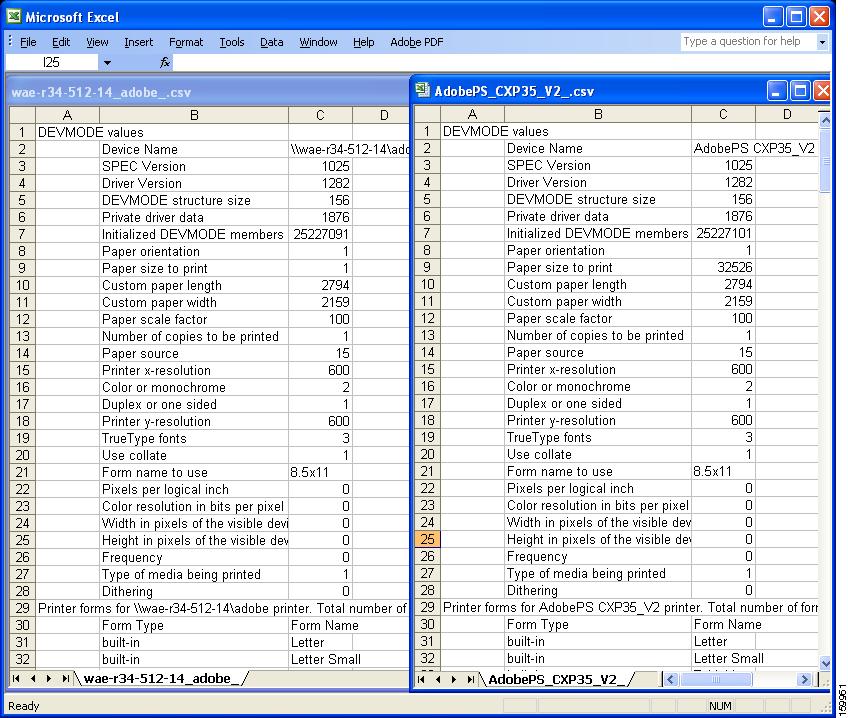Screen dimensions: 848x718
Task: Open the View menu
Action: pyautogui.click(x=97, y=42)
